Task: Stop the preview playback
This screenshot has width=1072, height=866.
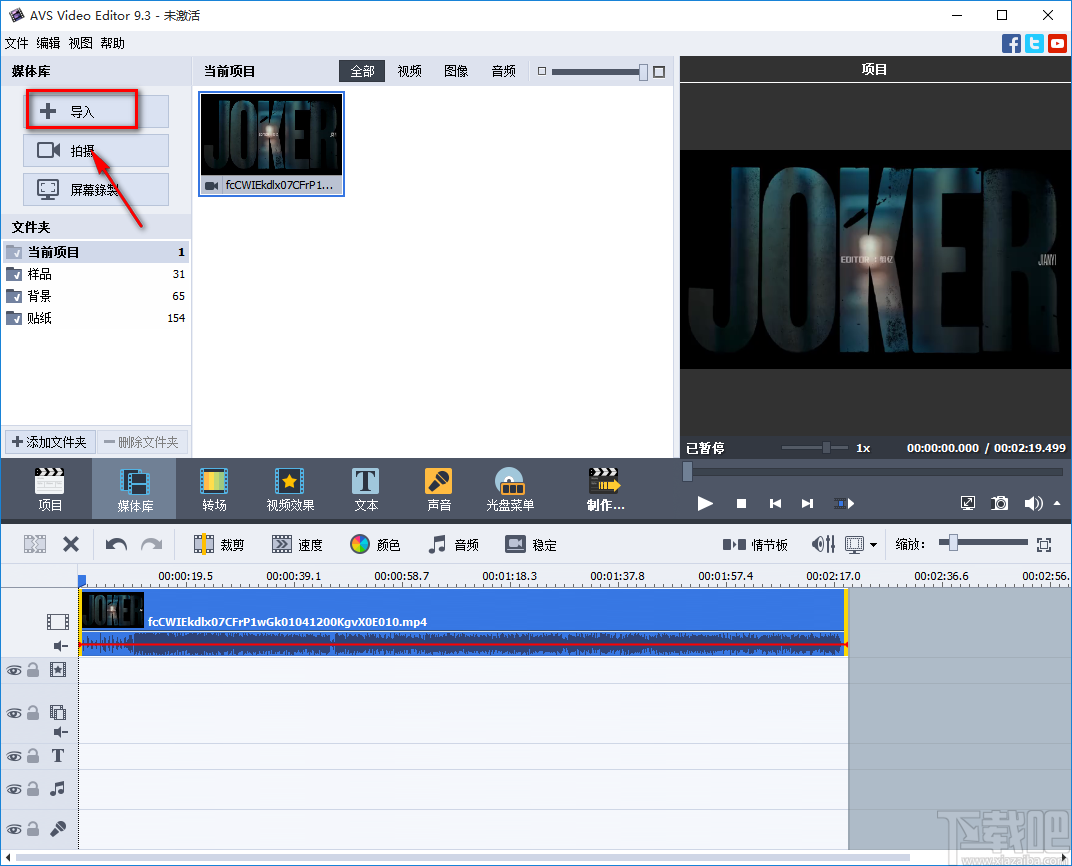Action: 741,504
